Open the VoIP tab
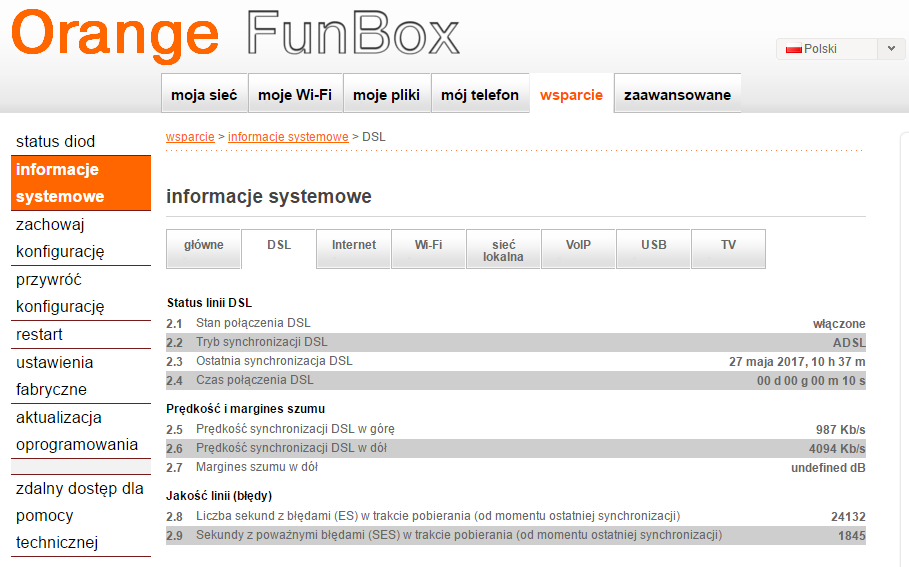Screen dimensions: 909x567 [578, 245]
